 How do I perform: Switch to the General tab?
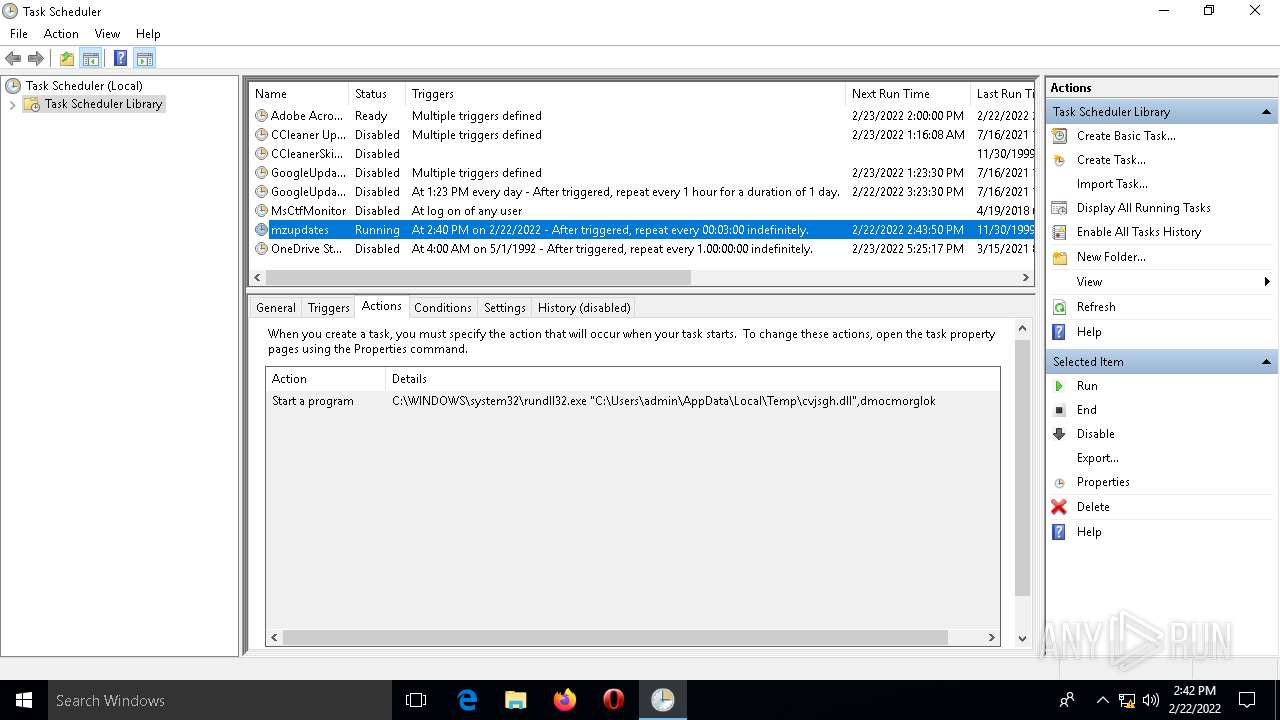click(275, 308)
